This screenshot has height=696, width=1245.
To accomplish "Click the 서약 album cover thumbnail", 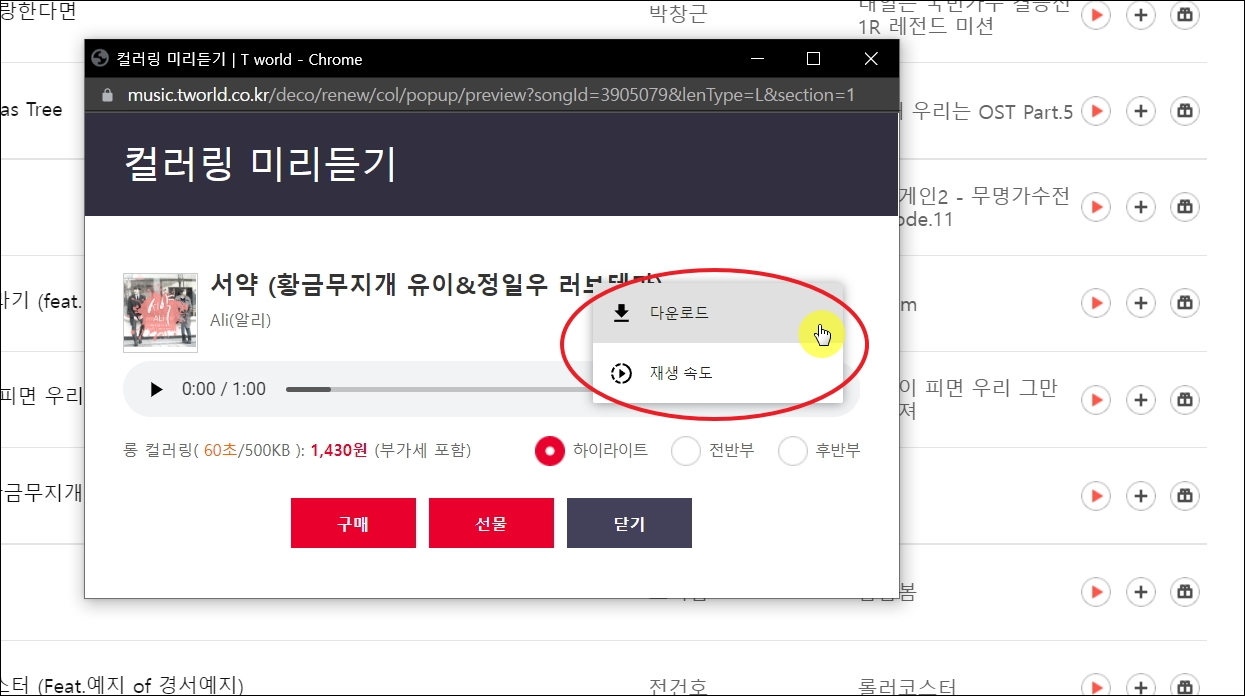I will tap(160, 312).
